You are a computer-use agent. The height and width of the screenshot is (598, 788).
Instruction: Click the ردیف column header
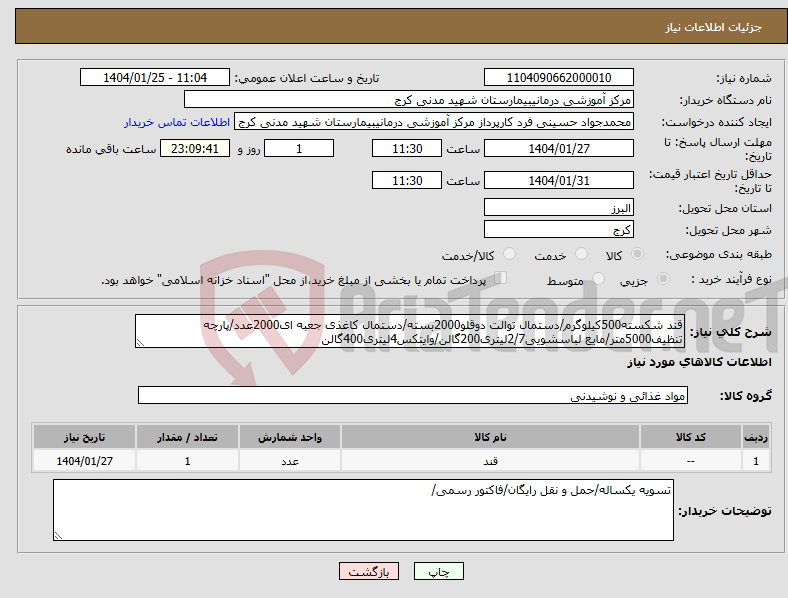pos(756,437)
